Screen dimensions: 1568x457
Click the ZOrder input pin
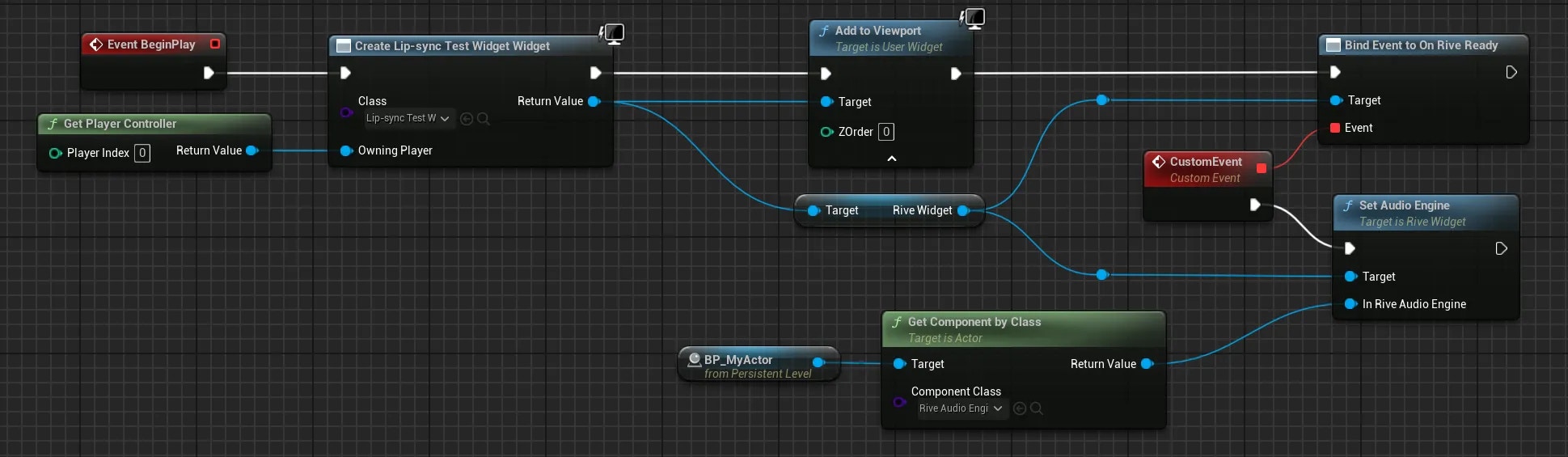coord(826,132)
